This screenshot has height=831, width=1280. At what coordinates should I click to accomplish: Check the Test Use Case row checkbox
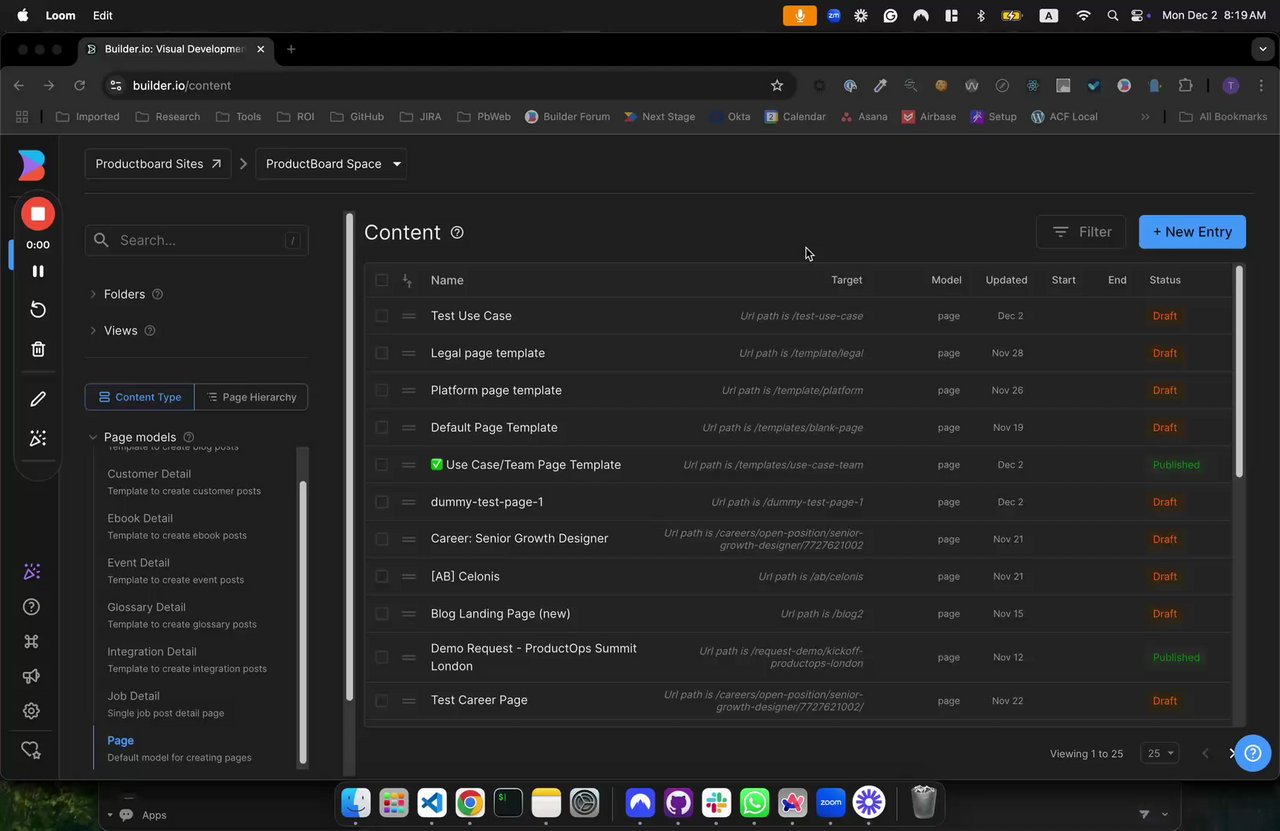coord(381,316)
